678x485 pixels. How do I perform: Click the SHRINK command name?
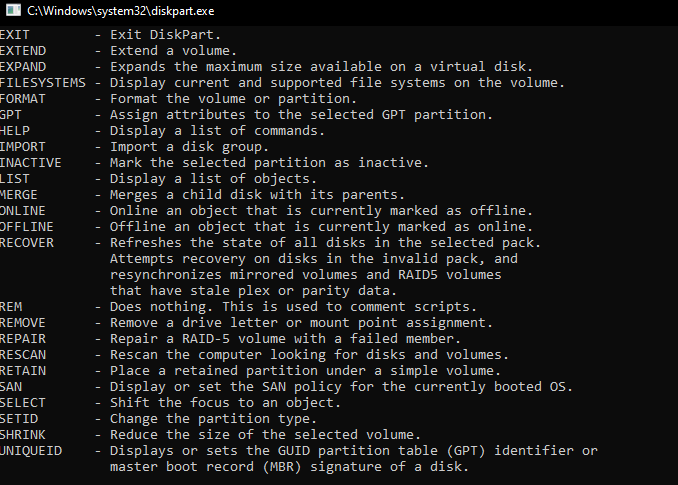[23, 434]
